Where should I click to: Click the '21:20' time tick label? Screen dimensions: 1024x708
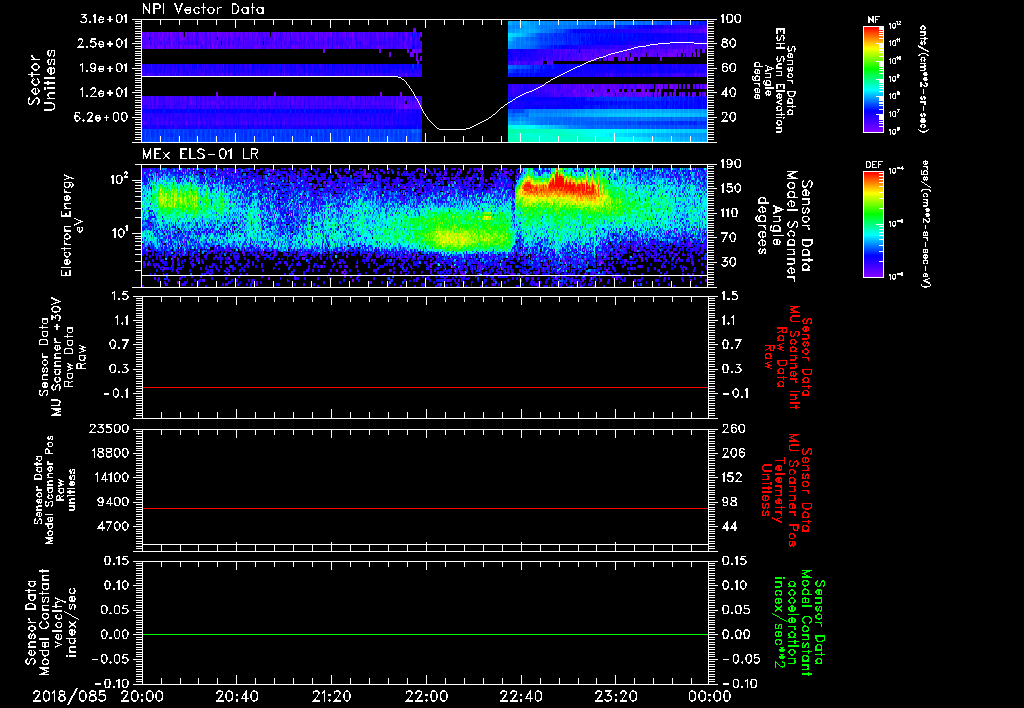point(331,696)
